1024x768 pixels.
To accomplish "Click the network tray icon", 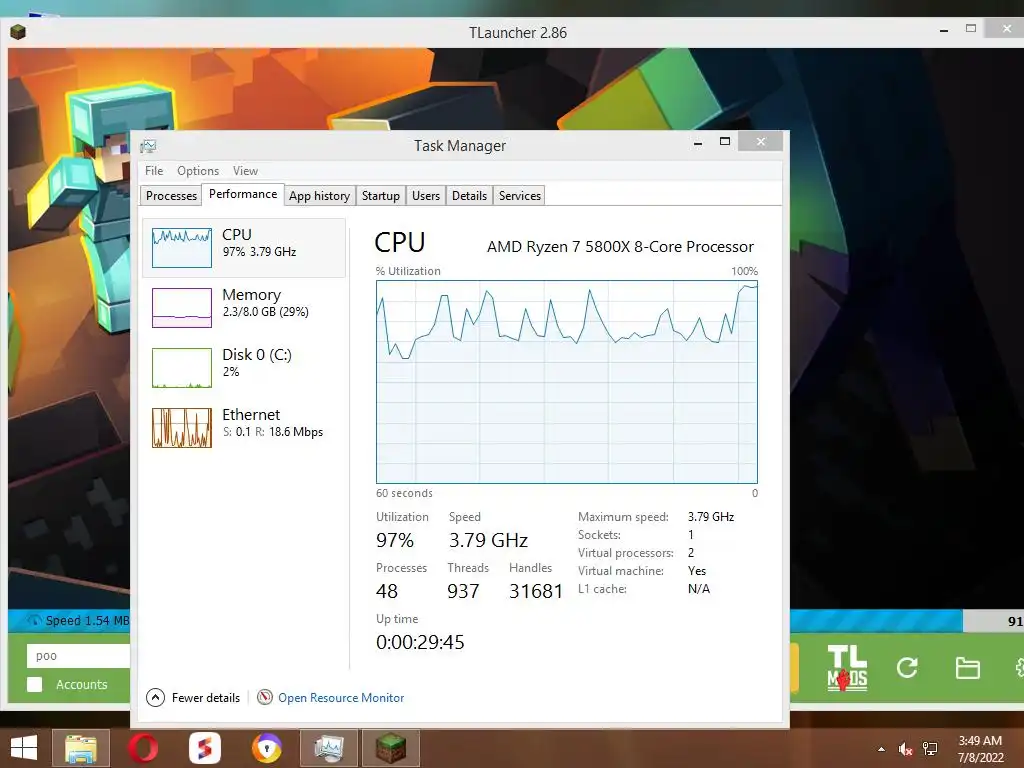I will tap(930, 749).
